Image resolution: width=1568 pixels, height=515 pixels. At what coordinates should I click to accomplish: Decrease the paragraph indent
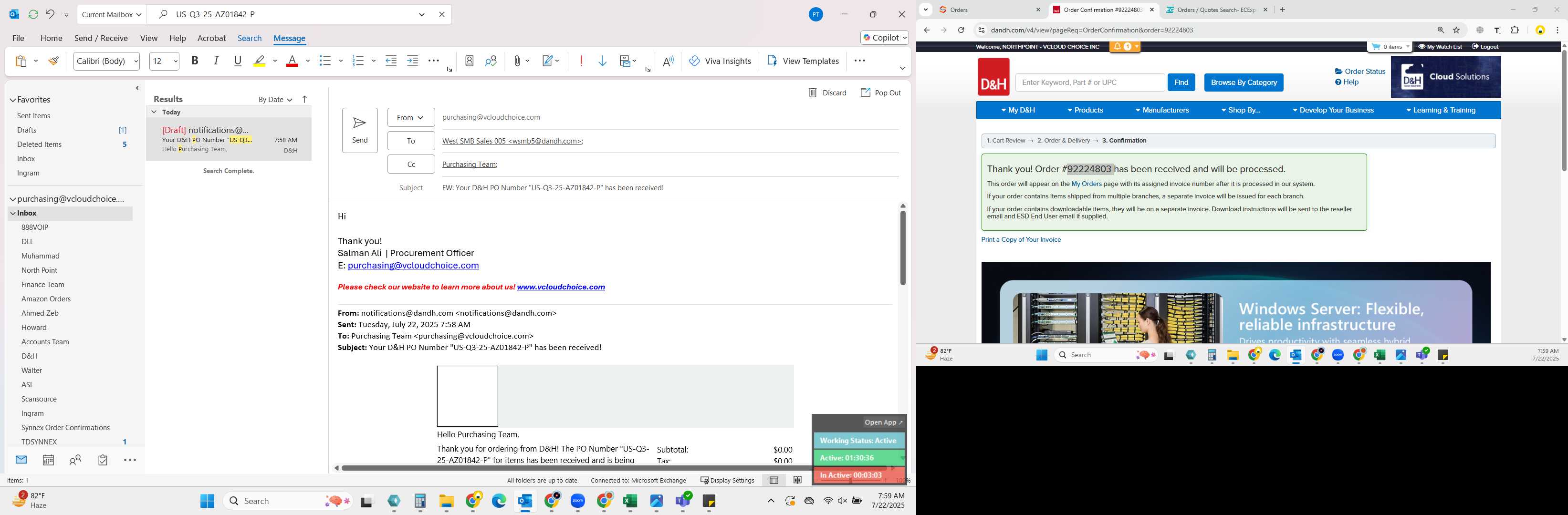point(391,61)
